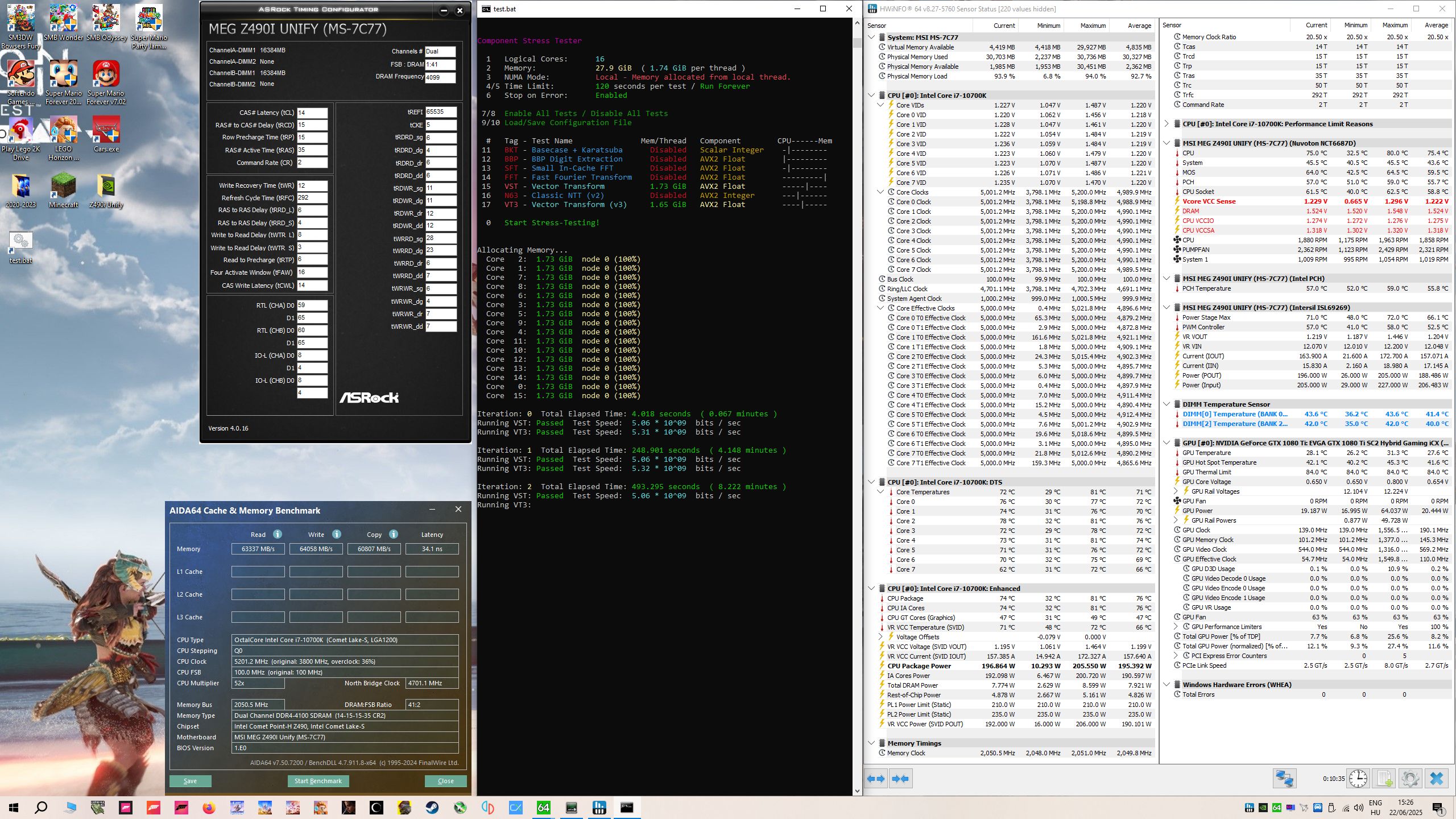
Task: Click CAS# Latency (tCL) field
Action: 312,113
